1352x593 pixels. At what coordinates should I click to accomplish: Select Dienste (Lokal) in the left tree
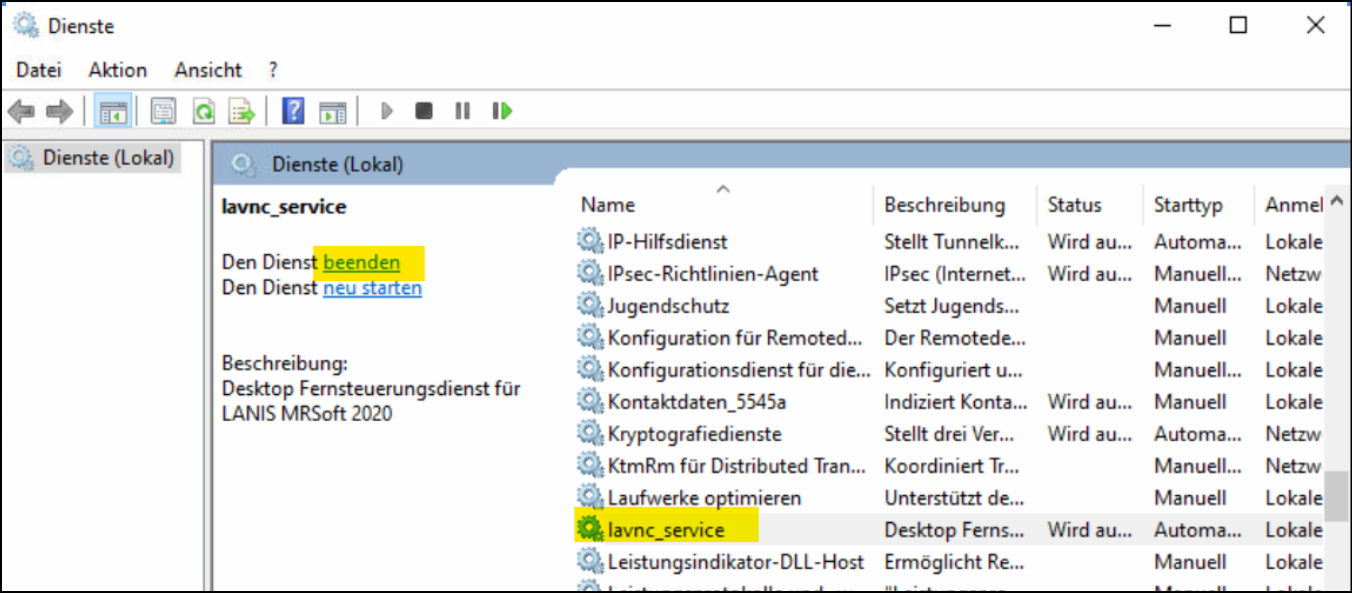108,158
